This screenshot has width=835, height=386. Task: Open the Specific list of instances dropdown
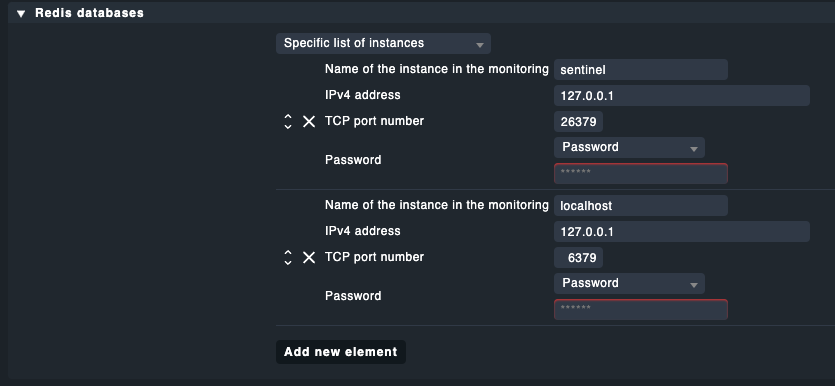383,43
